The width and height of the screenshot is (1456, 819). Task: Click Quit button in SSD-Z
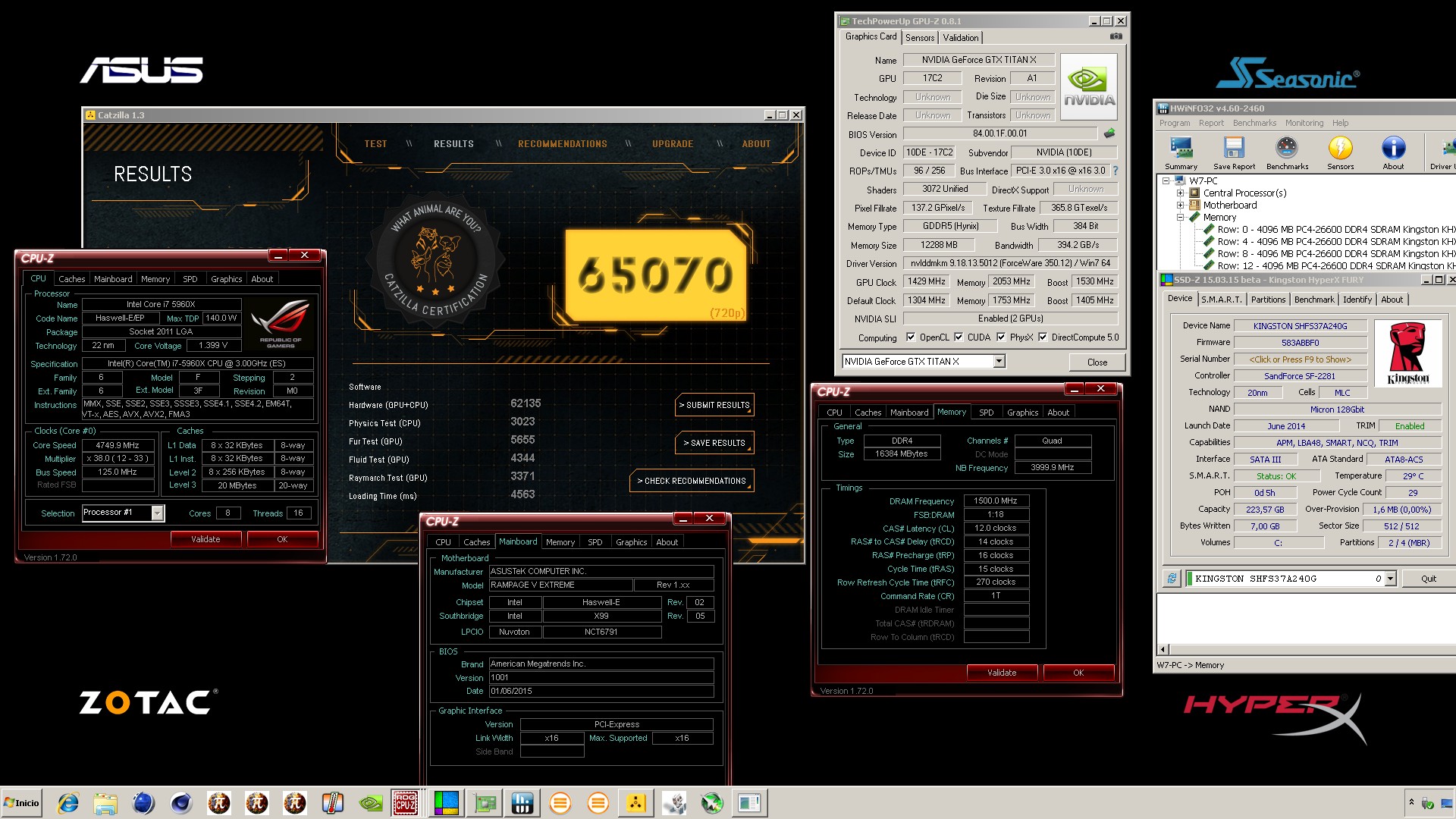pyautogui.click(x=1428, y=579)
